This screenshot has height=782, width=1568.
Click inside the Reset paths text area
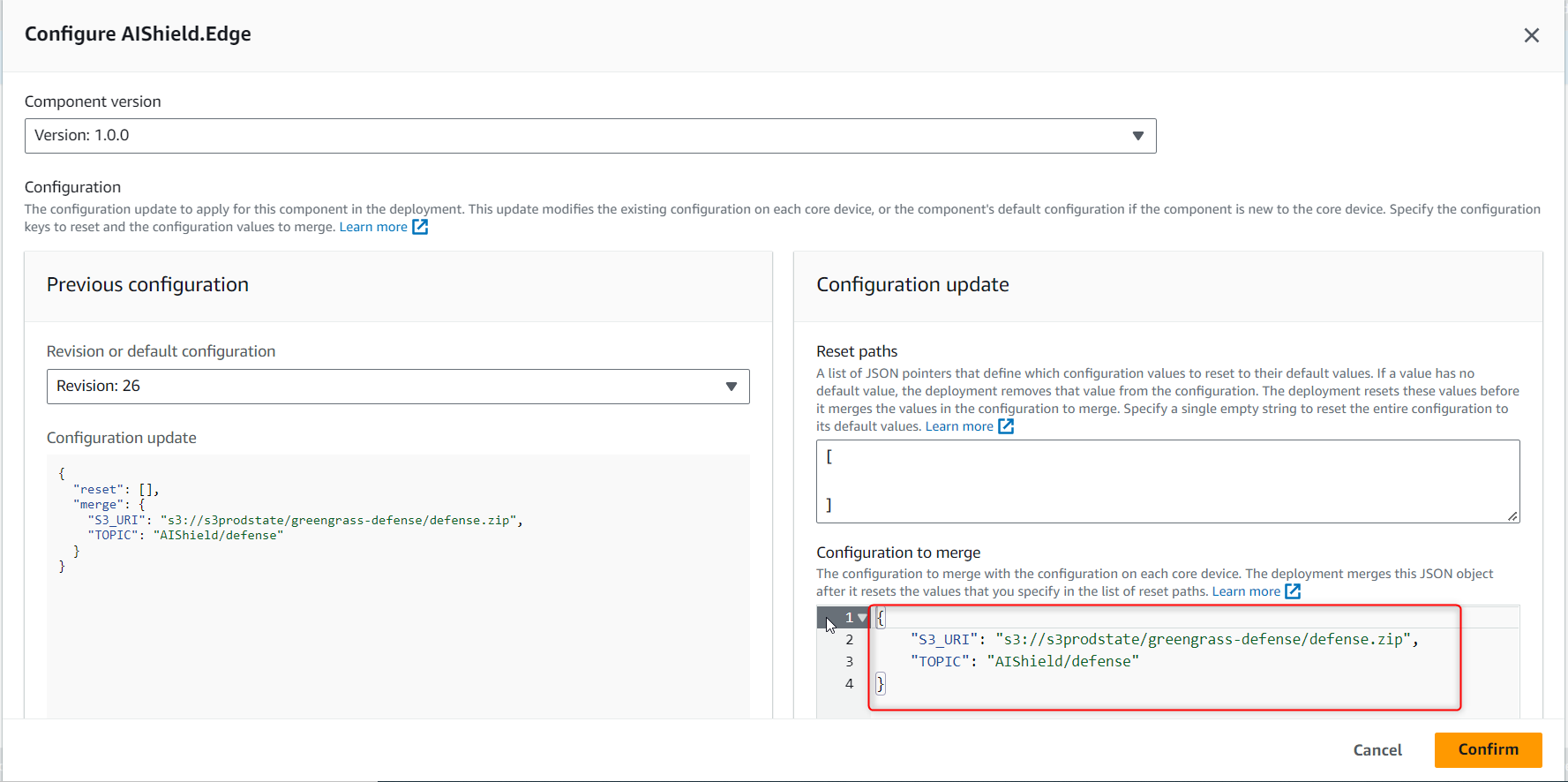tap(1167, 481)
